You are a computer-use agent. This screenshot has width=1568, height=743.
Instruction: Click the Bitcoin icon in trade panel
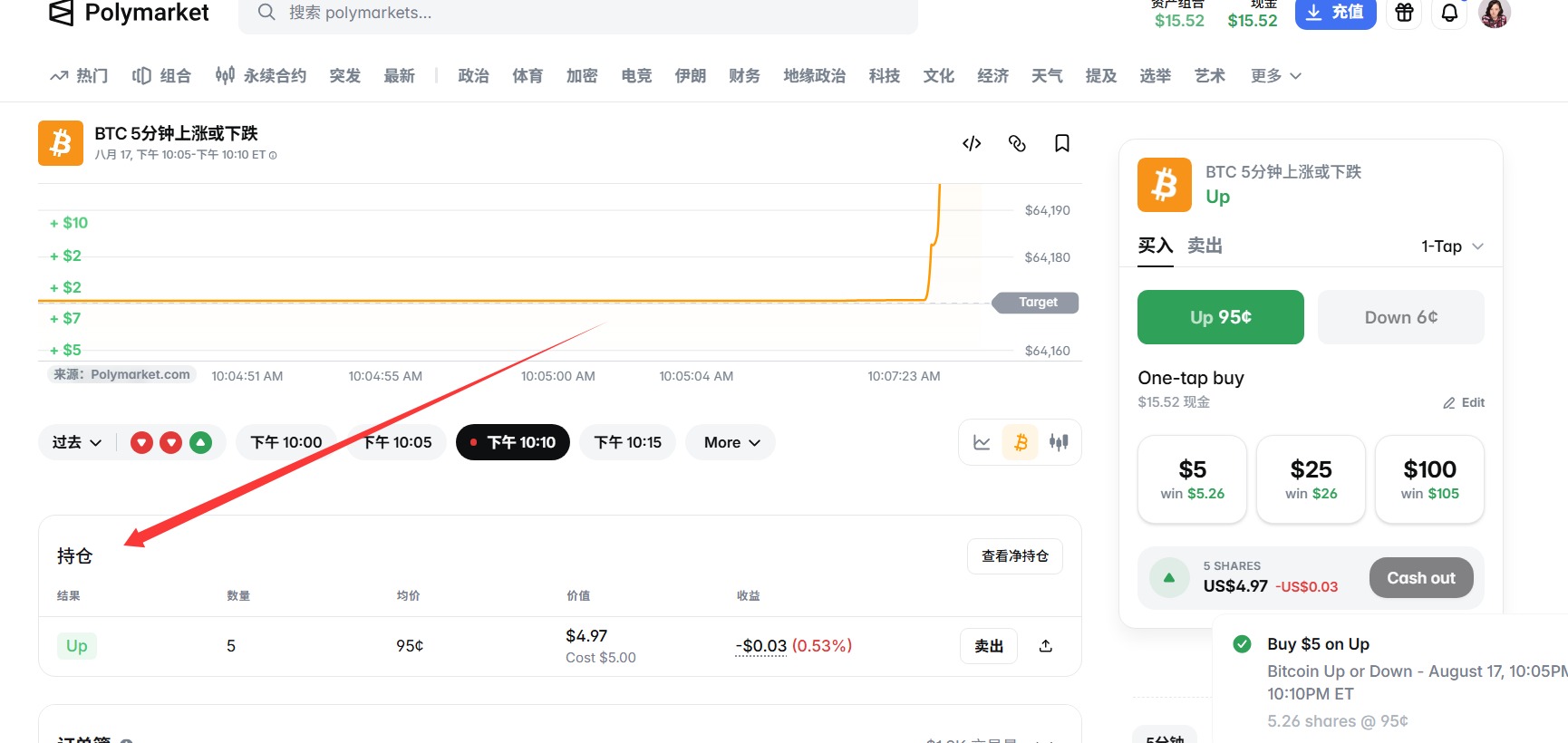click(x=1165, y=185)
